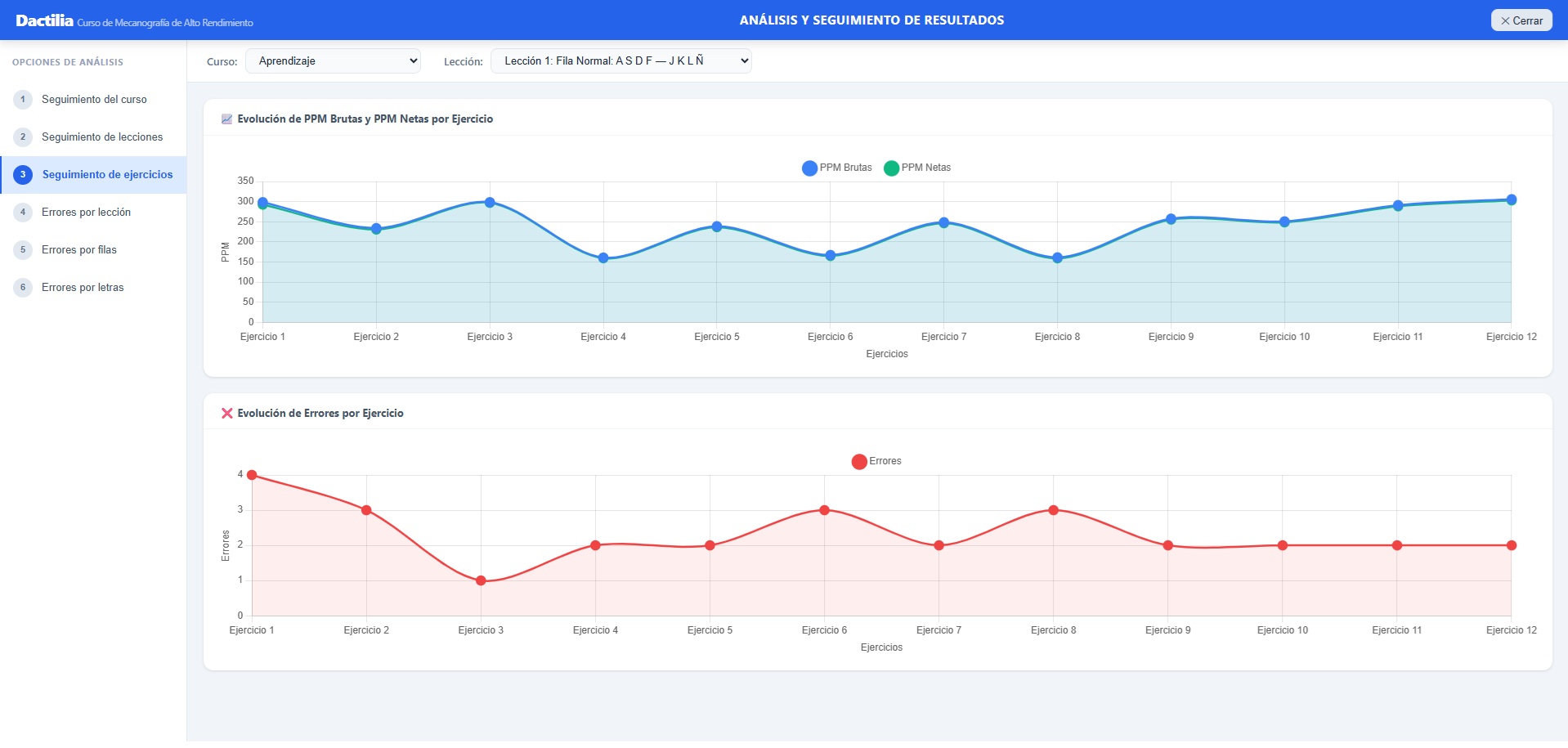The height and width of the screenshot is (748, 1568).
Task: Open Errores por lección option
Action: [93, 212]
